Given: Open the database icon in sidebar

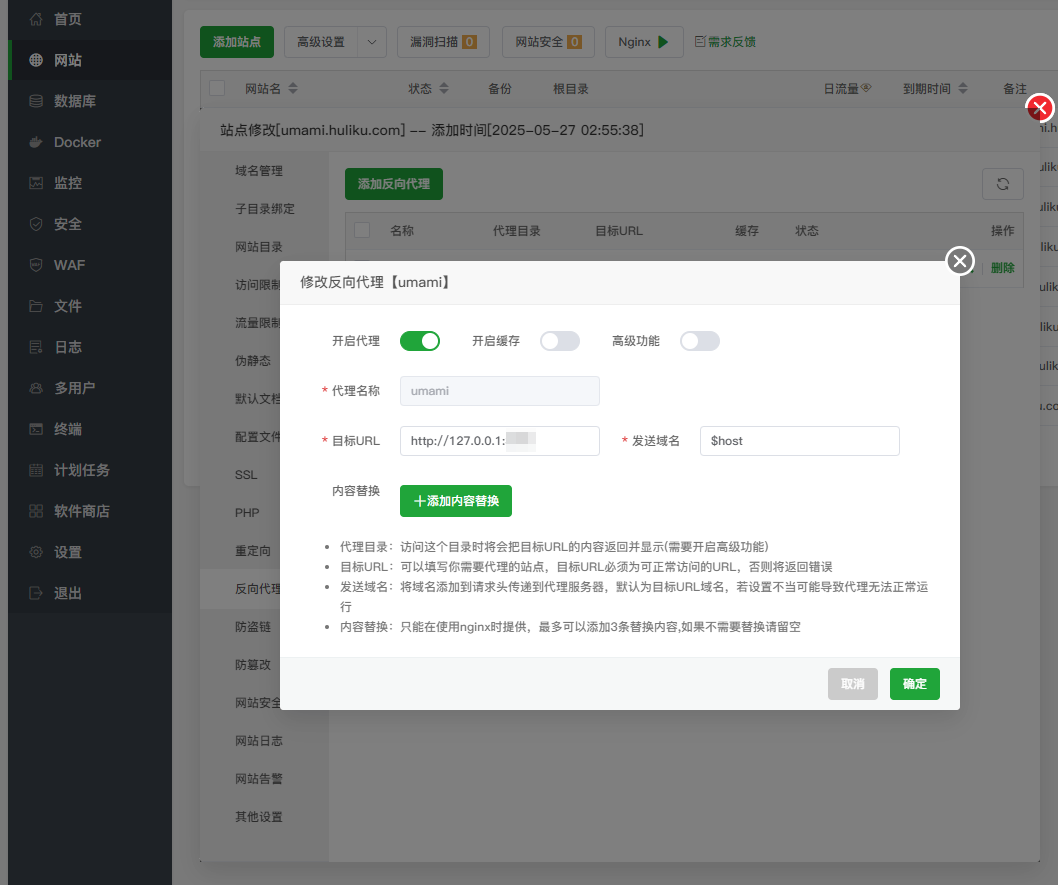Looking at the screenshot, I should click(36, 101).
